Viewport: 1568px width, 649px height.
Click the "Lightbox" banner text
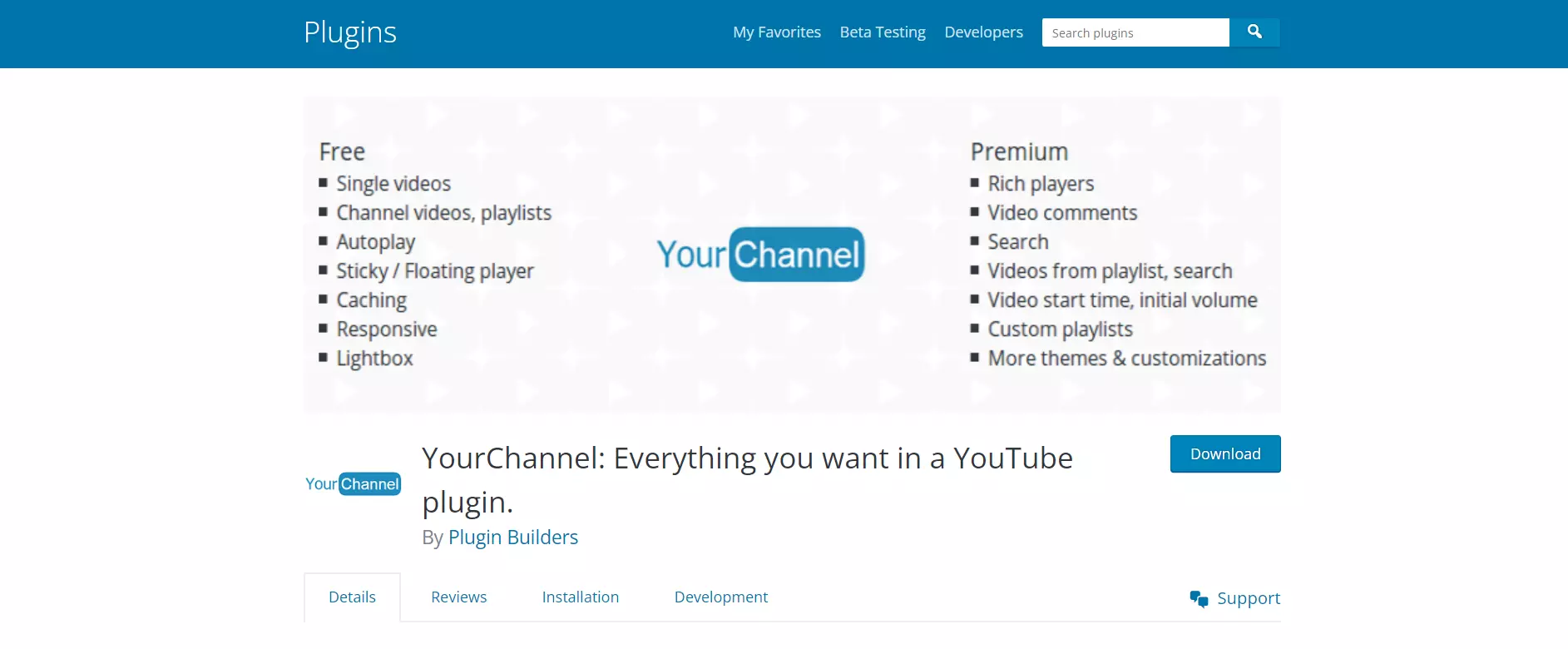click(x=374, y=359)
